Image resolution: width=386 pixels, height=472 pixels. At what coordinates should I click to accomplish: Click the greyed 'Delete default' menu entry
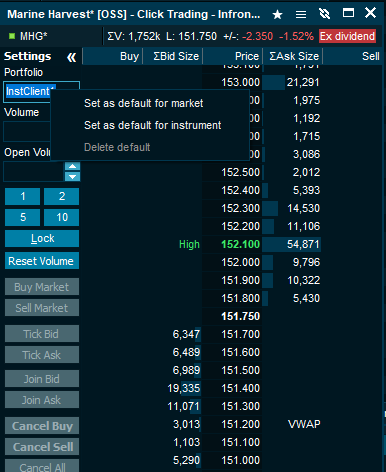click(117, 147)
